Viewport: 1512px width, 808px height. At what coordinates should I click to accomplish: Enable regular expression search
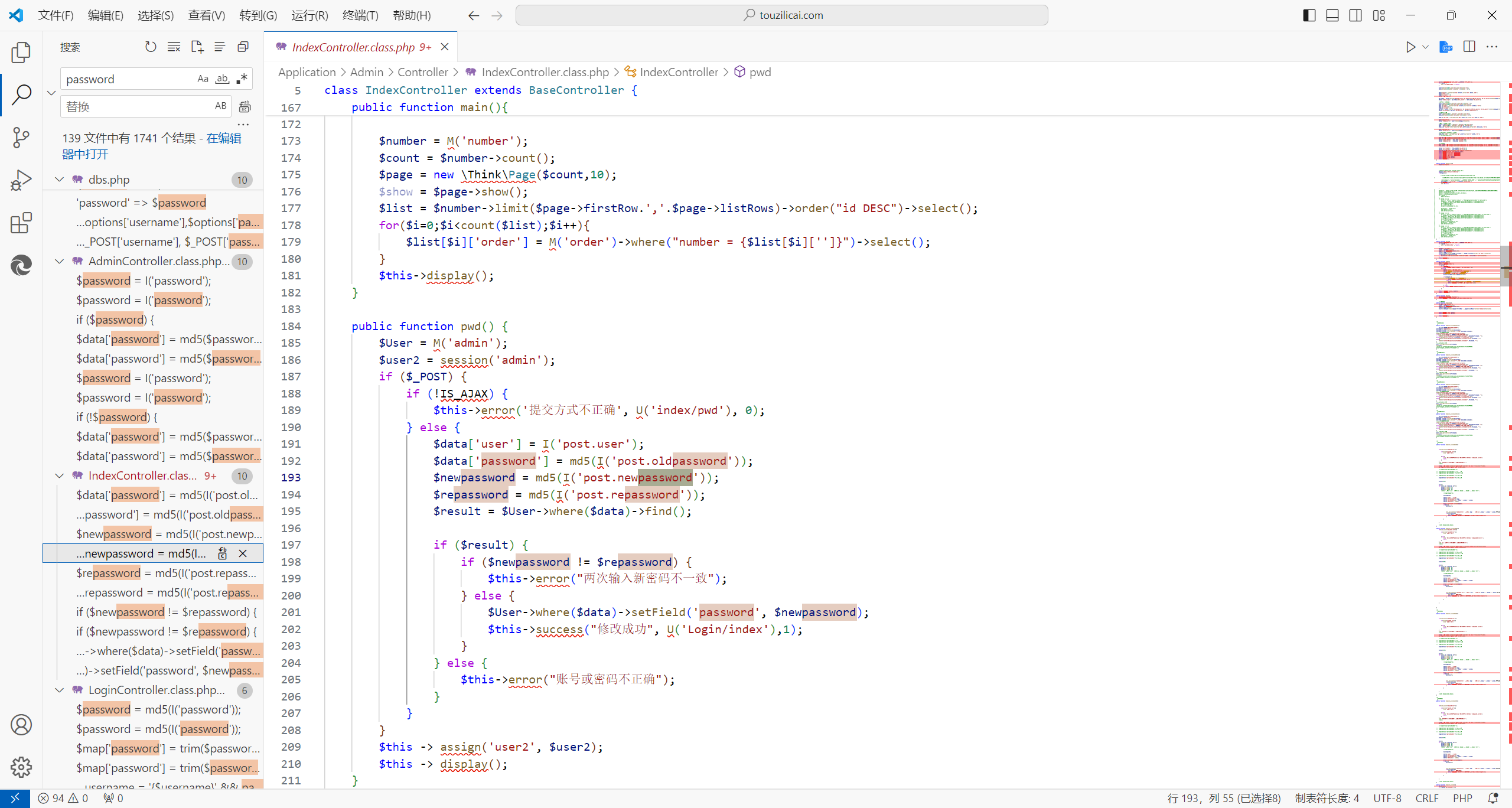click(x=242, y=79)
